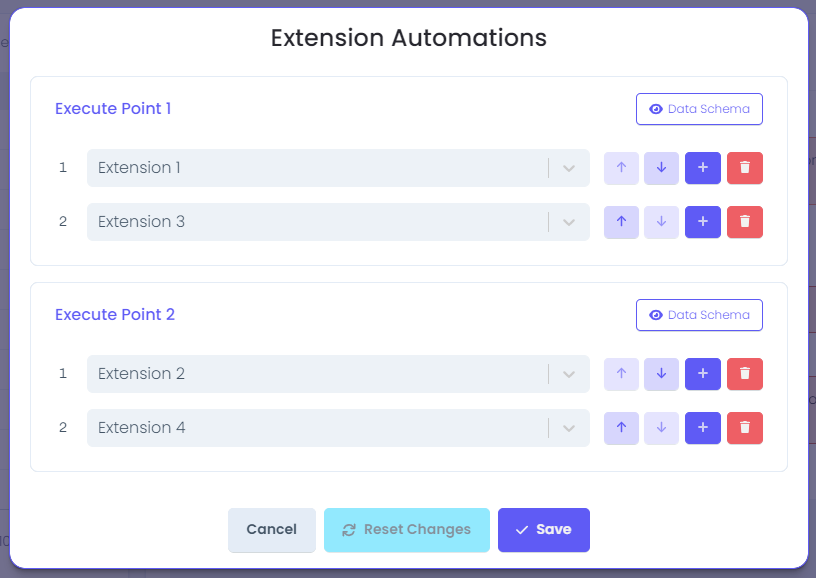Add a row after Extension 4
Viewport: 816px width, 578px height.
(x=703, y=428)
